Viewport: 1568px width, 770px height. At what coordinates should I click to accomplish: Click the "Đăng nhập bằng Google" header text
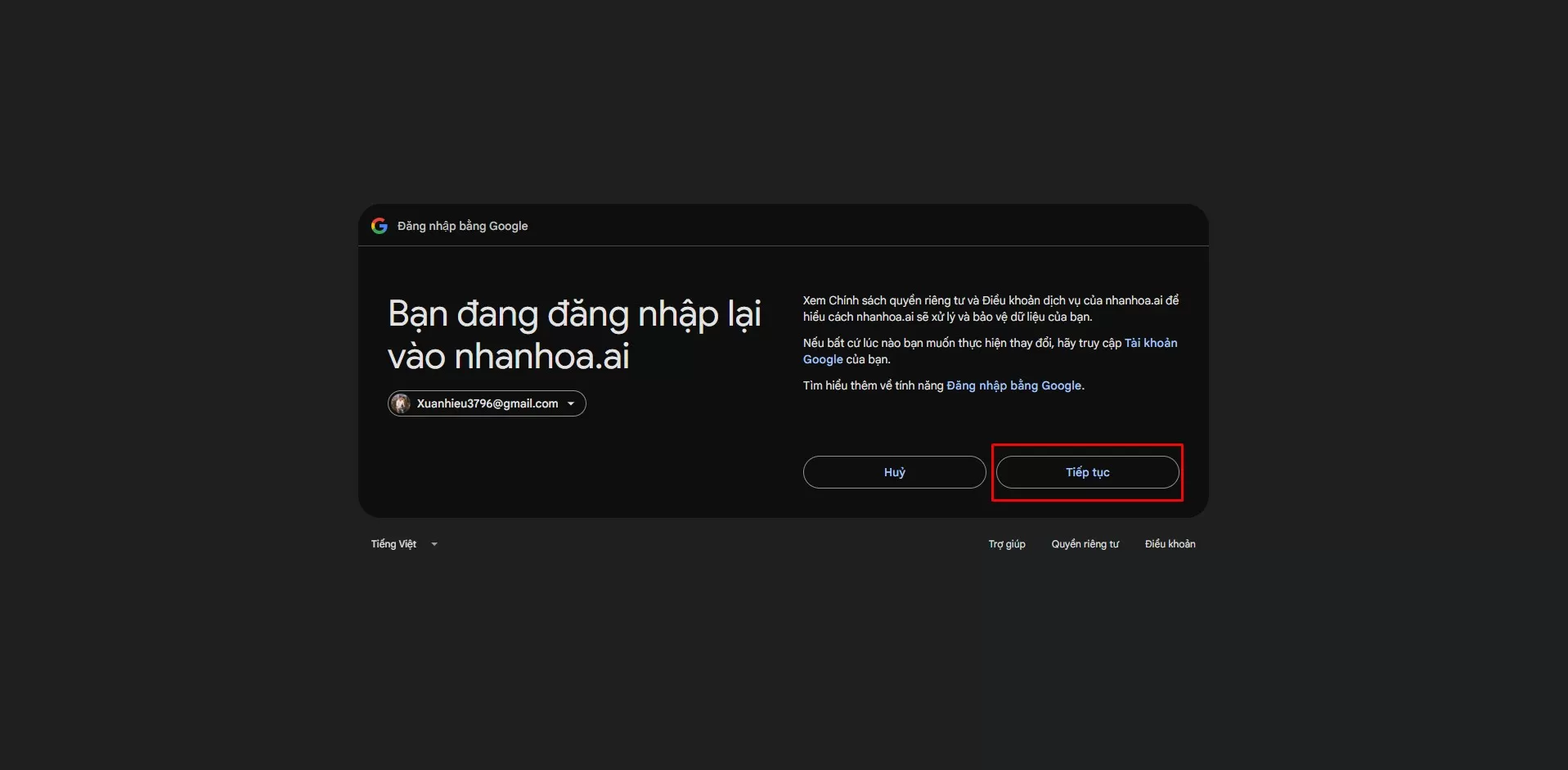[x=463, y=226]
